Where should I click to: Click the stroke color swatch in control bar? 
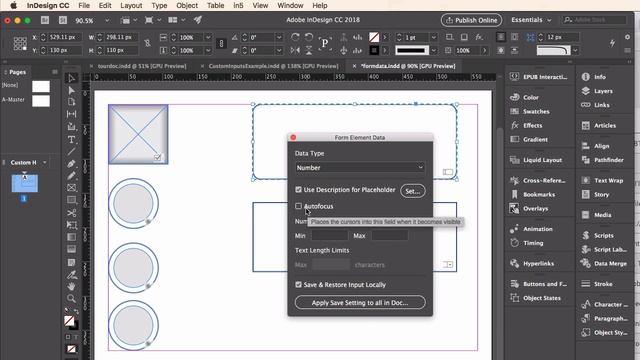pyautogui.click(x=373, y=51)
